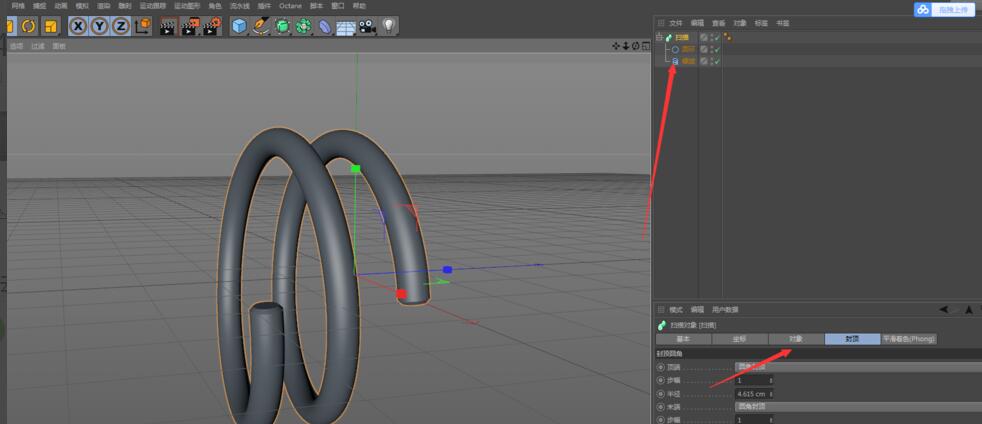Select the spline pen tool
Screen dimensions: 982x424
point(261,26)
